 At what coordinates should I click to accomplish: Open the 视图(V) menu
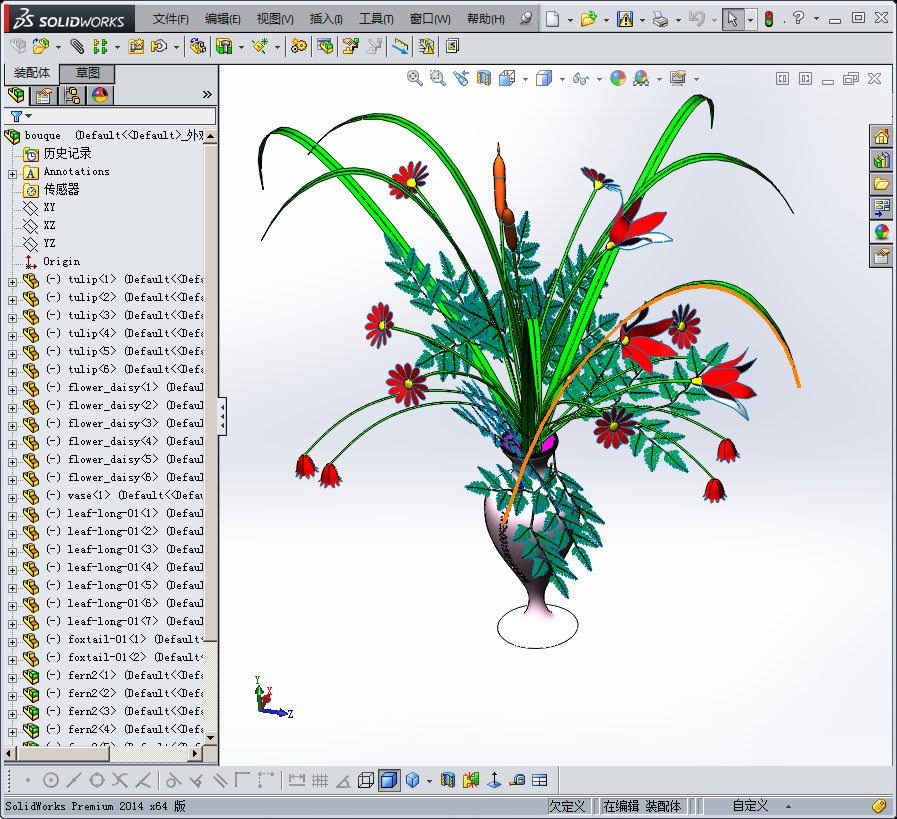[275, 19]
